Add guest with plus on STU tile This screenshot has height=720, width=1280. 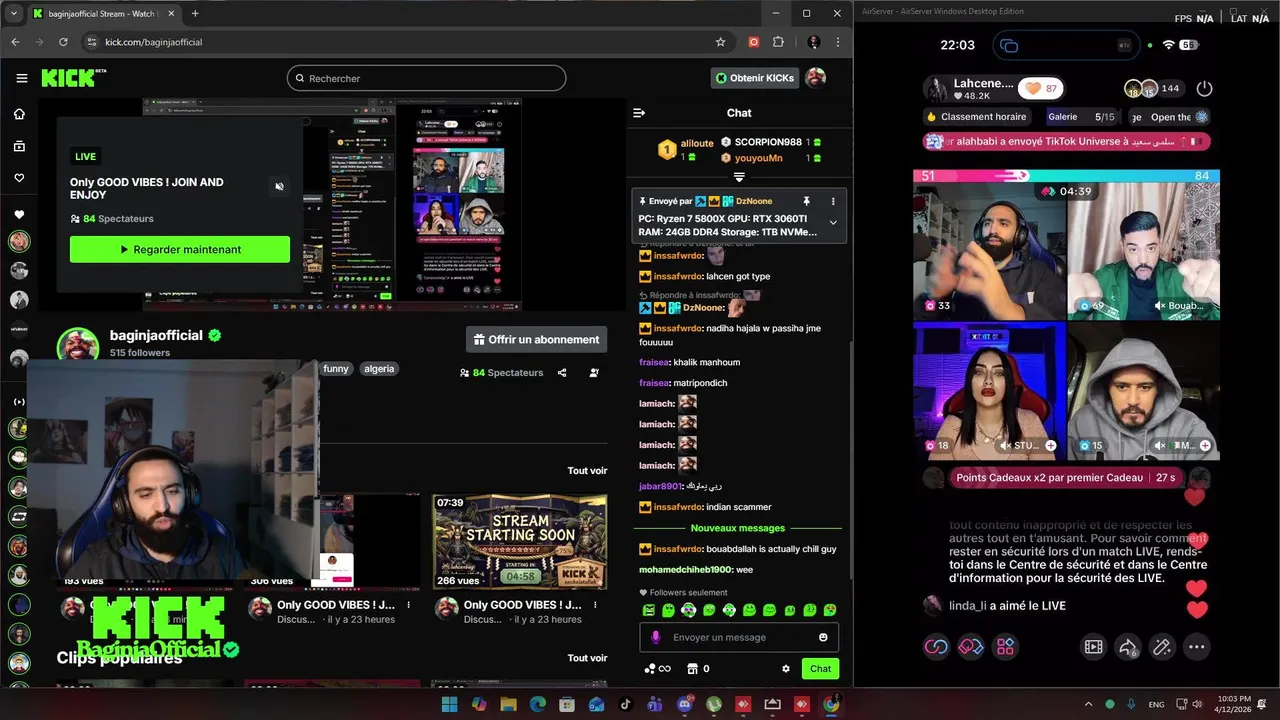1050,445
